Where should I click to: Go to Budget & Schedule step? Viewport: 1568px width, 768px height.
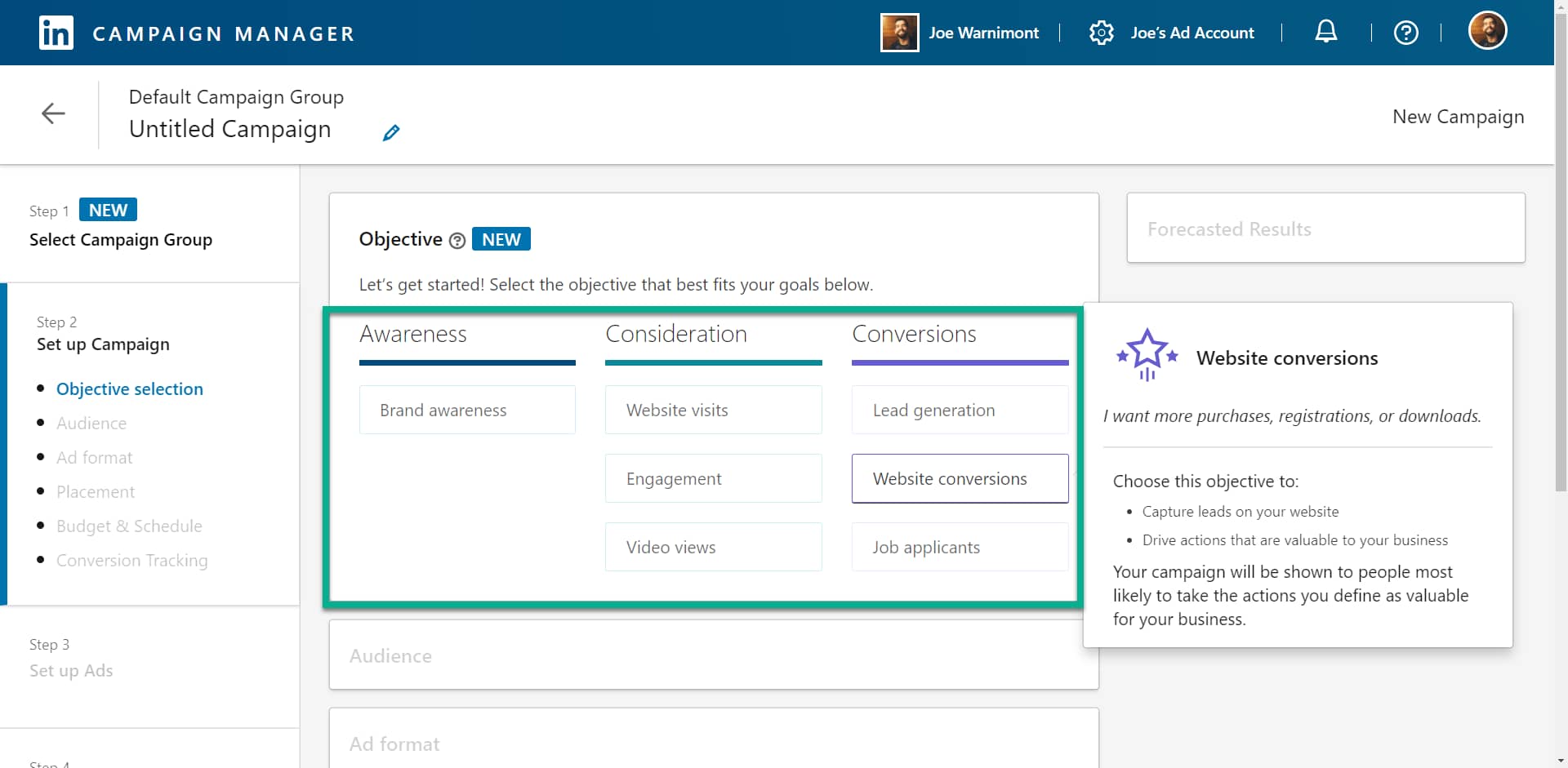click(129, 526)
